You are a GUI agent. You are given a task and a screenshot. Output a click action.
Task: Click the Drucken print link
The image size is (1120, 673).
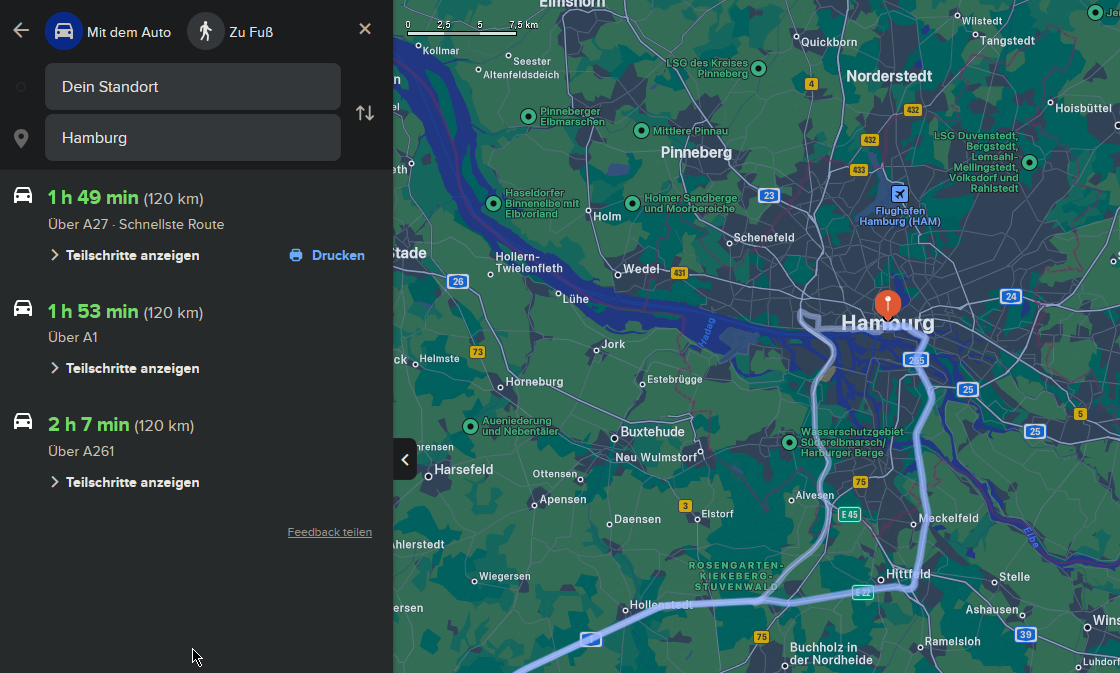click(338, 255)
